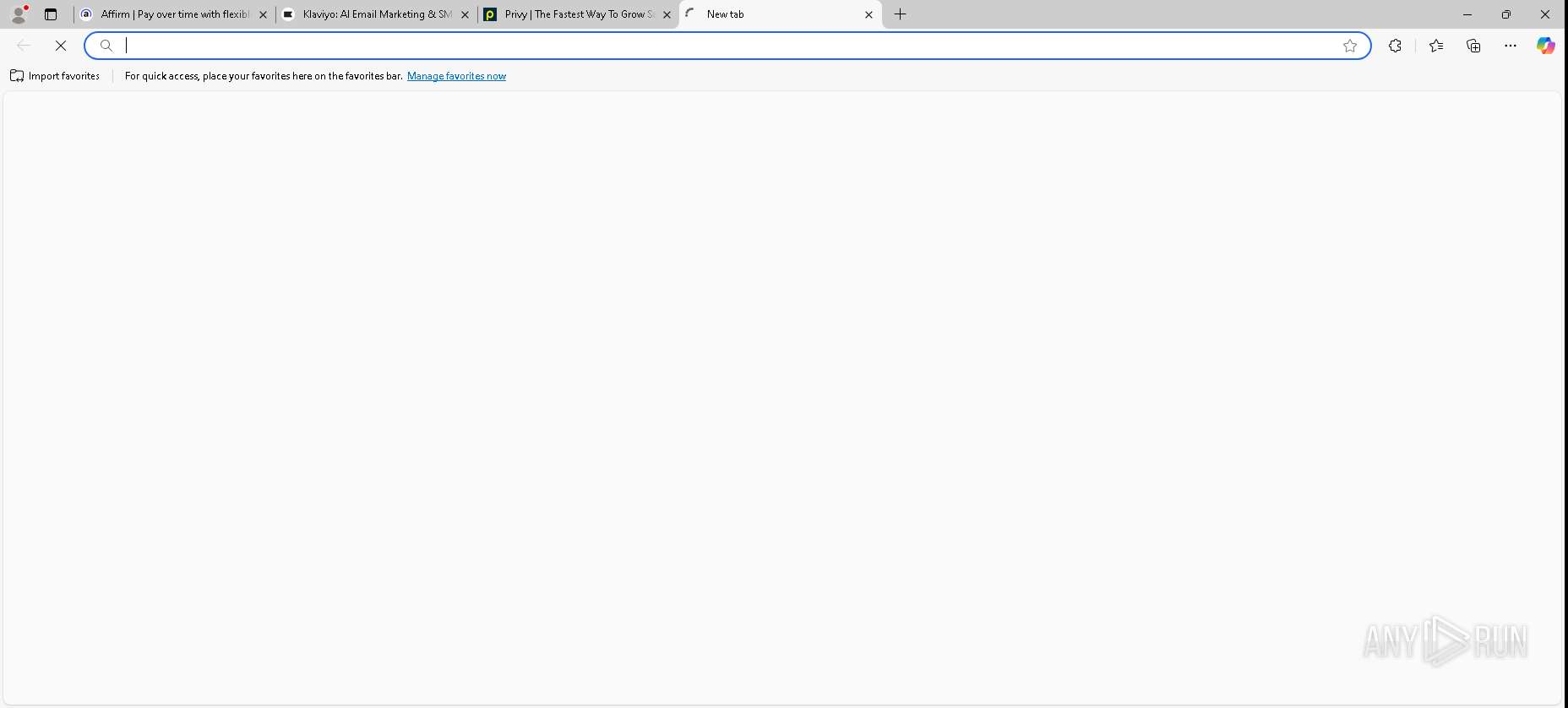Close the Affirm tab
Viewport: 1568px width, 708px height.
[263, 14]
